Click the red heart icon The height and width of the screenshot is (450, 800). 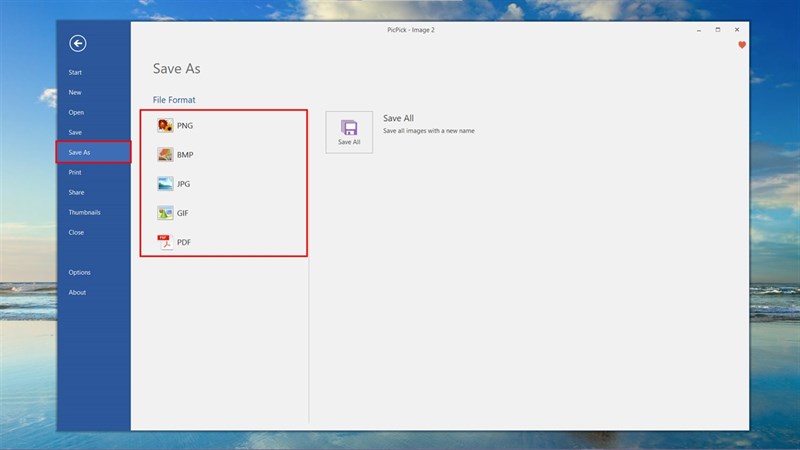click(x=742, y=45)
